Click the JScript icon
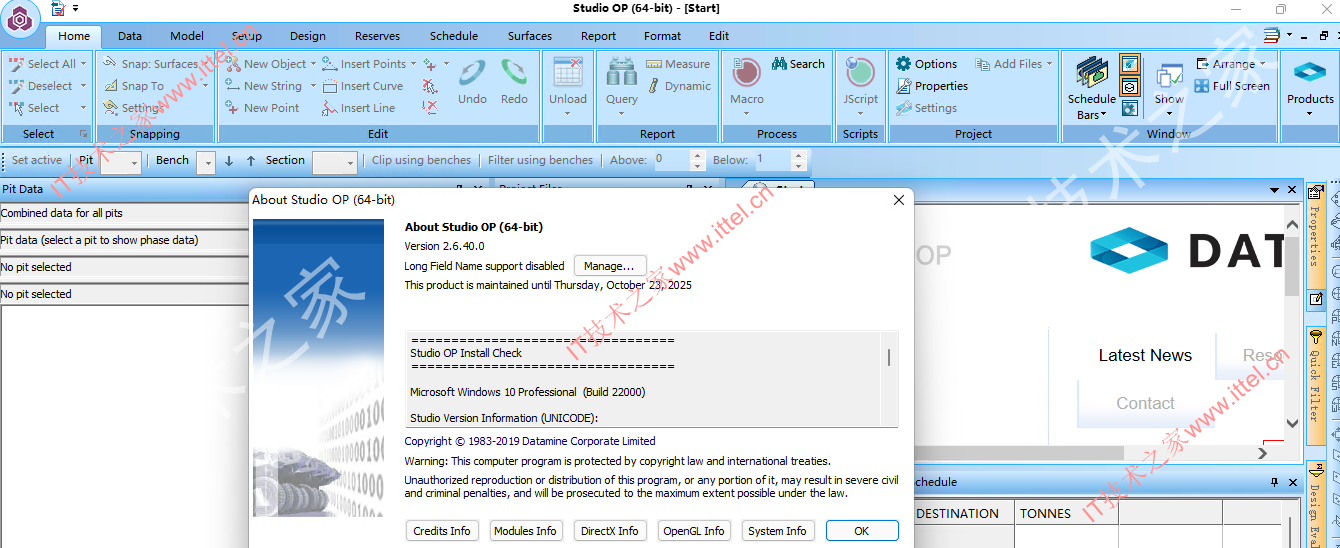Image resolution: width=1340 pixels, height=548 pixels. coord(860,72)
